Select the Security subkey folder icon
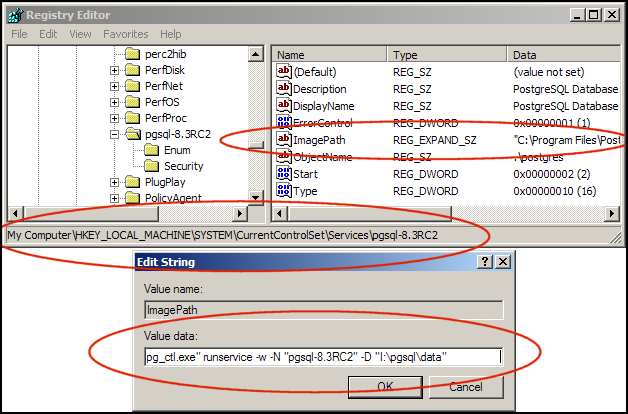The height and width of the screenshot is (414, 628). [151, 166]
